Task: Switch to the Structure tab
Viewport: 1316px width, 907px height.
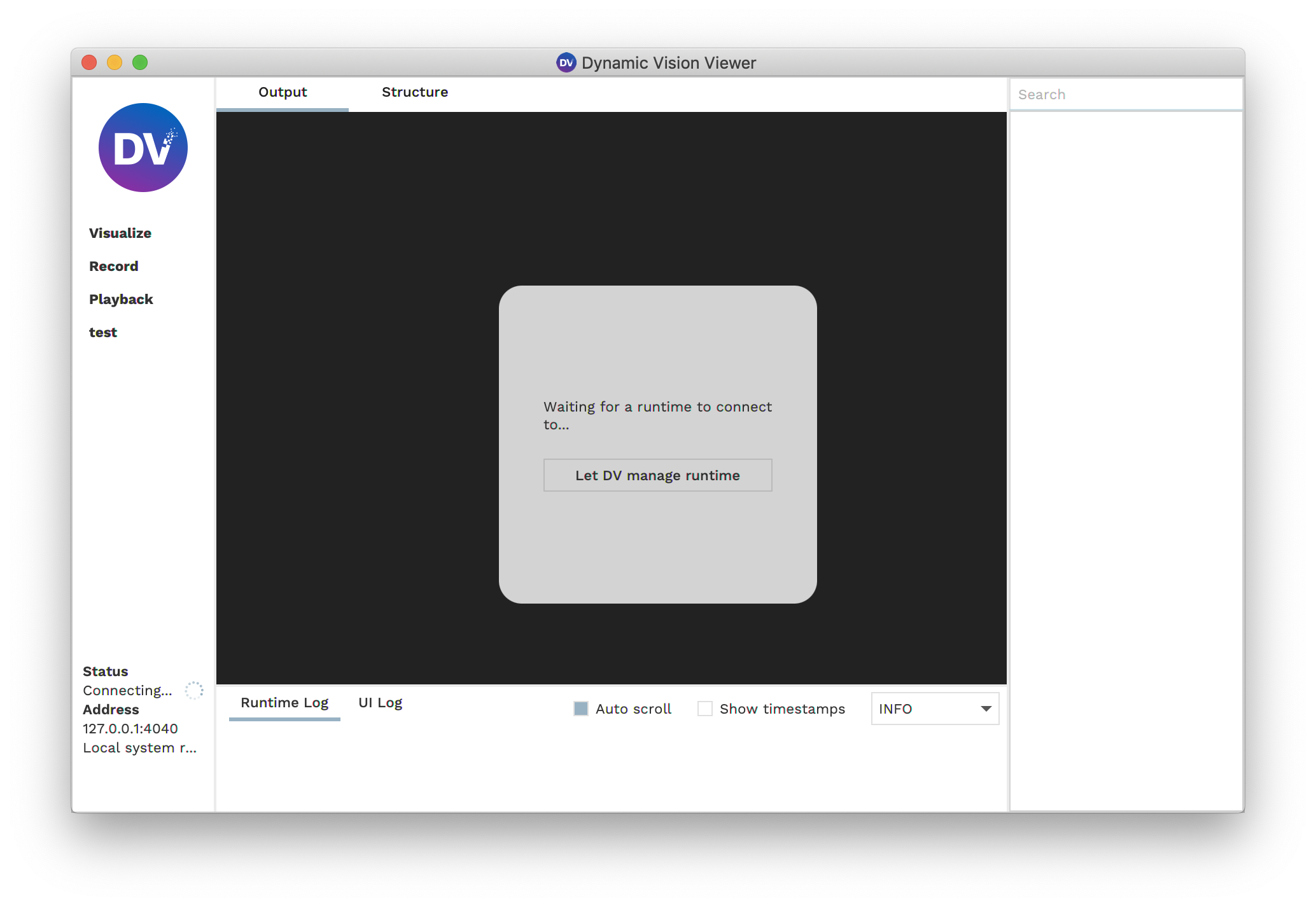Action: 415,93
